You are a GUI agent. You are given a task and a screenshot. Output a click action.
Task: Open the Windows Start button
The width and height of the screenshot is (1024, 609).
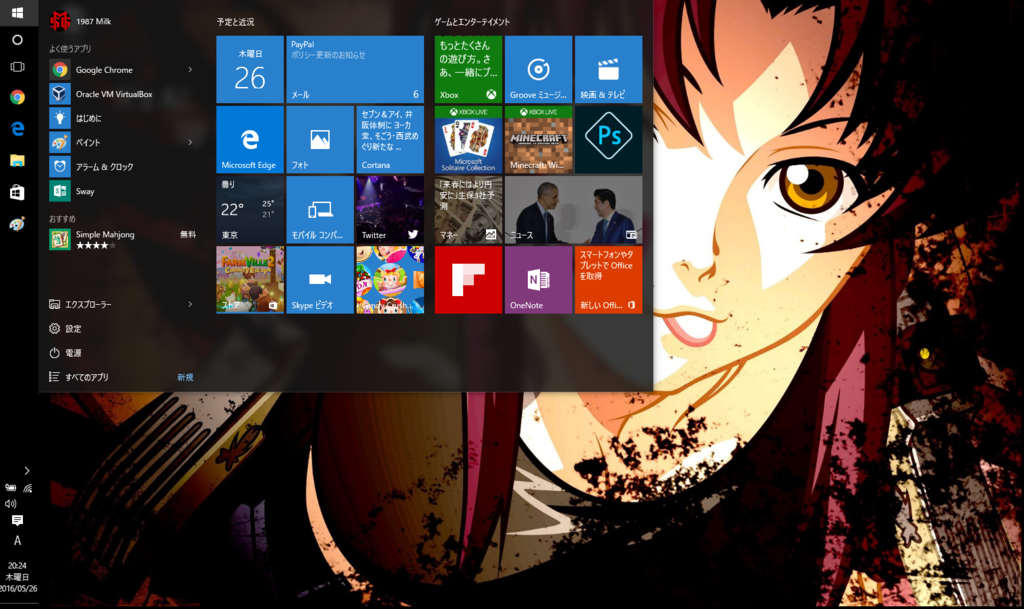pos(18,12)
